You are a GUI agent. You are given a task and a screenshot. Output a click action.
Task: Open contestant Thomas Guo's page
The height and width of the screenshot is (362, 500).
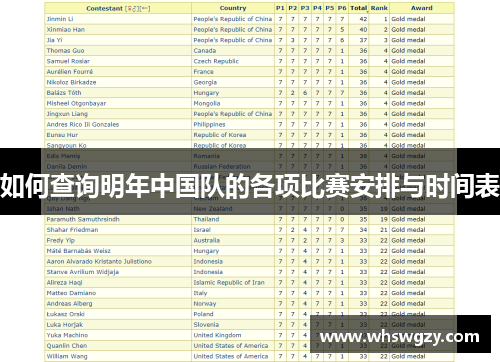click(65, 51)
